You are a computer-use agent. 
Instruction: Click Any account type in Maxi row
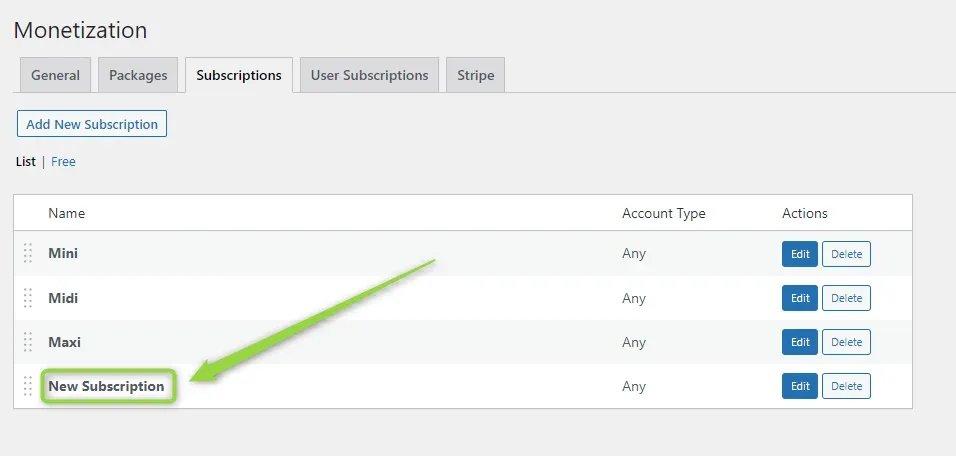(x=633, y=342)
